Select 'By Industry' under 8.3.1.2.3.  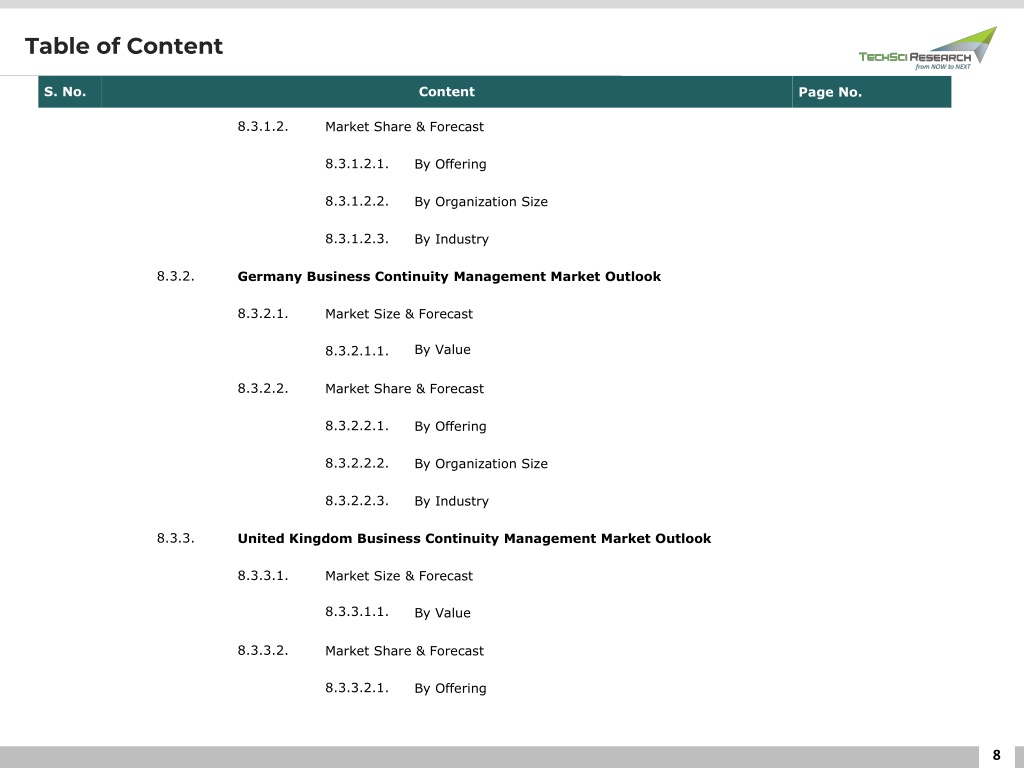[451, 240]
